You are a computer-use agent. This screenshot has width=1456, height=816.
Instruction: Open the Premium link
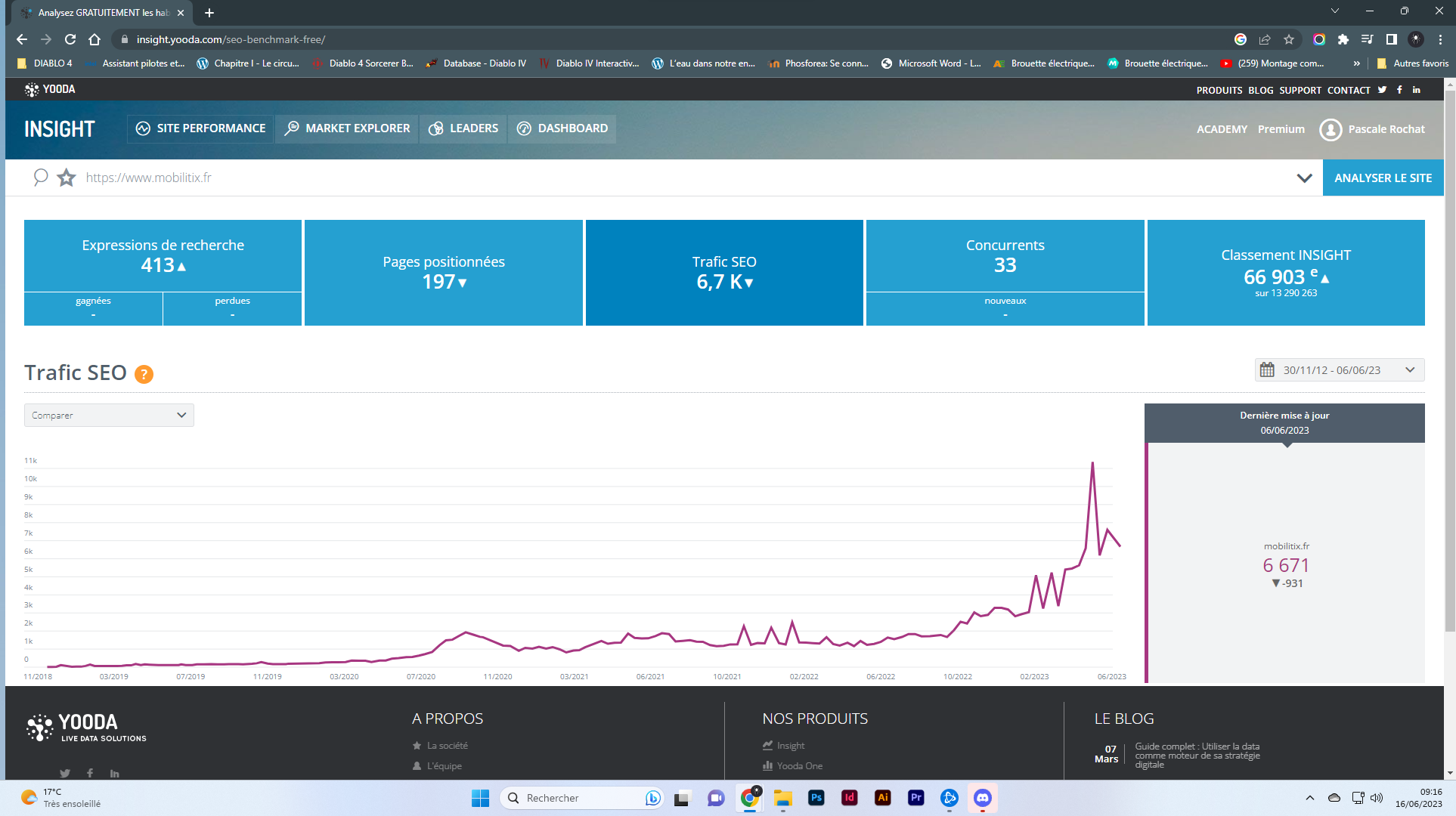1281,129
